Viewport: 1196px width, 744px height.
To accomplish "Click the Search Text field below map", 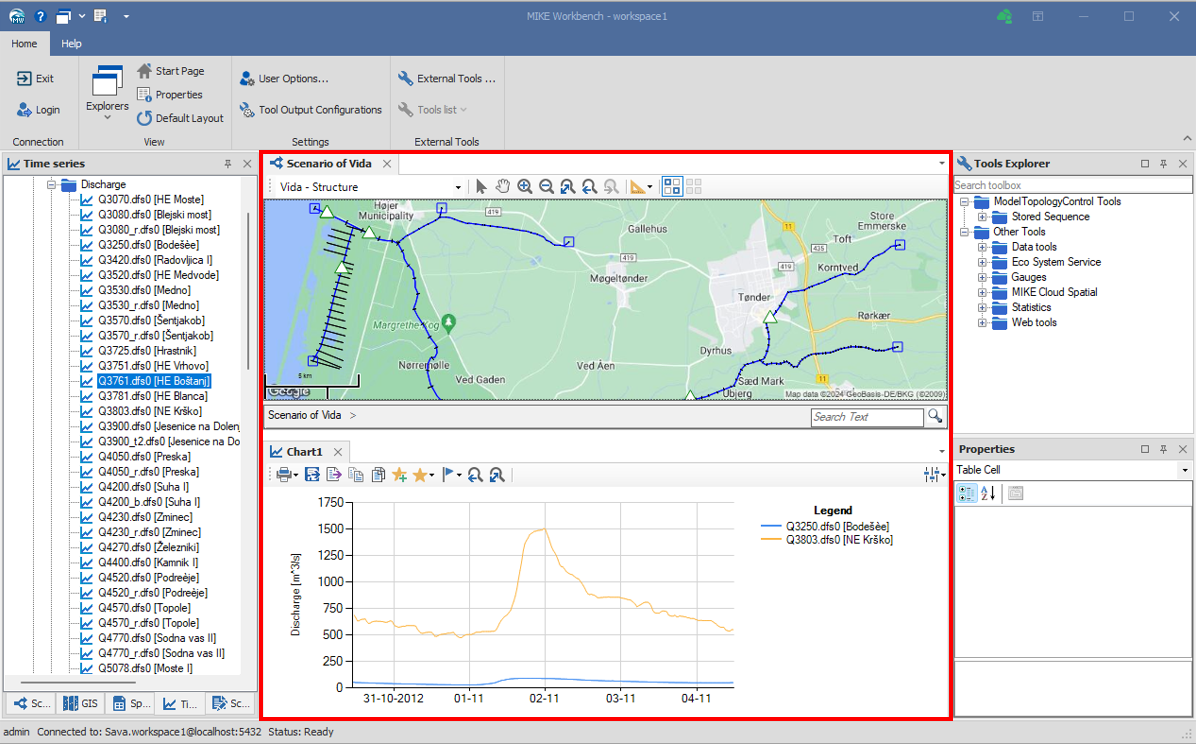I will [867, 417].
